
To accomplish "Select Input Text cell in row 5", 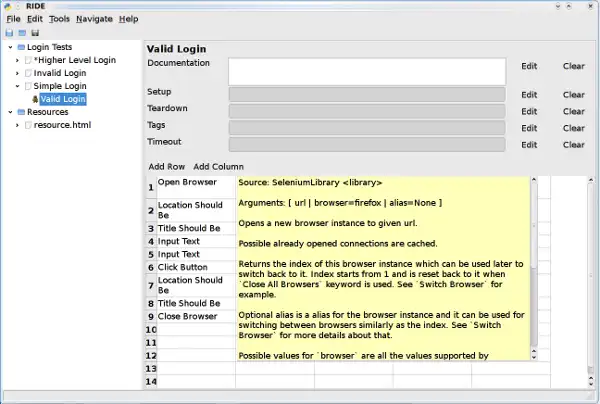I will pyautogui.click(x=196, y=254).
